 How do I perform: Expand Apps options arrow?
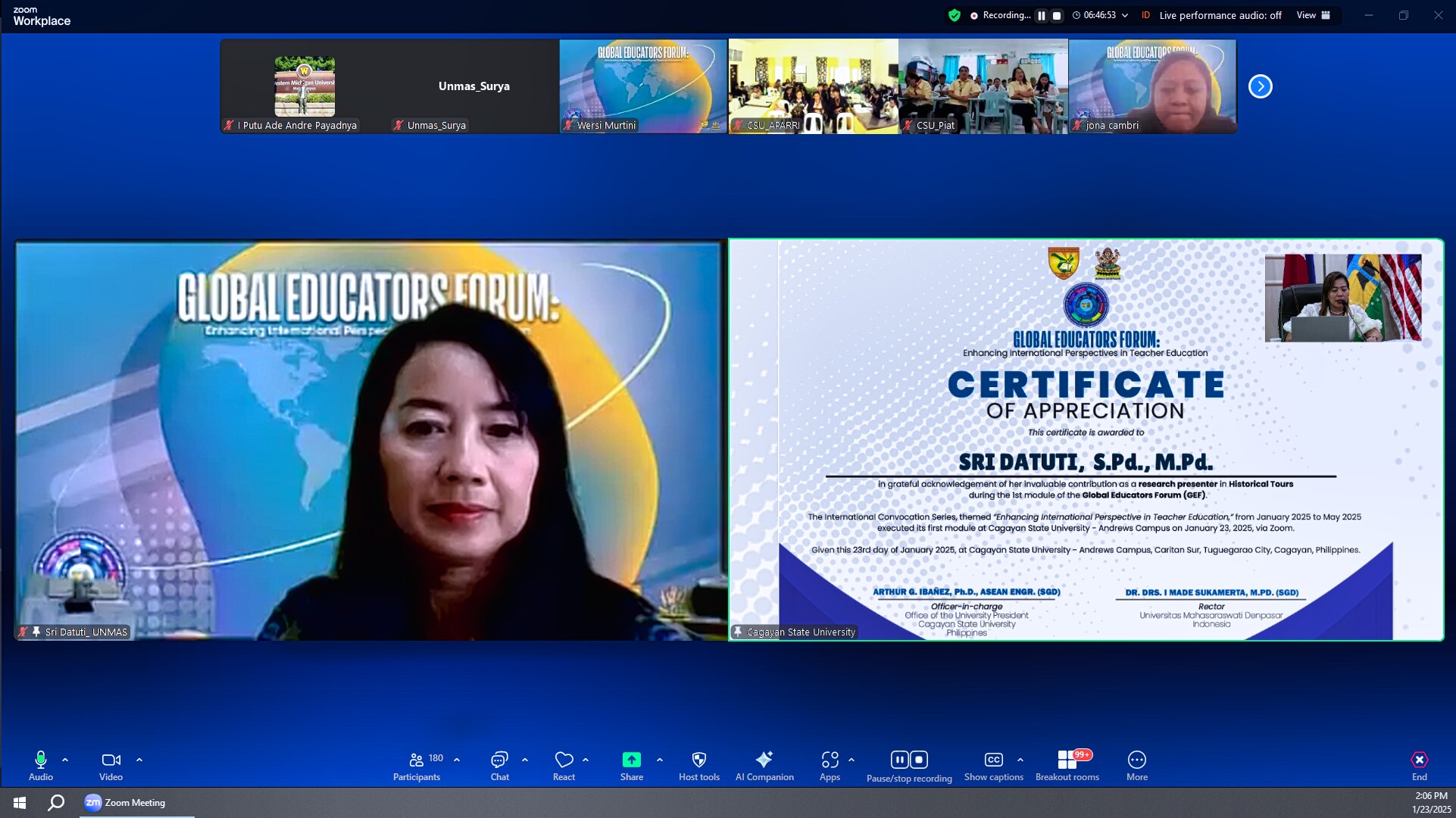coord(851,760)
